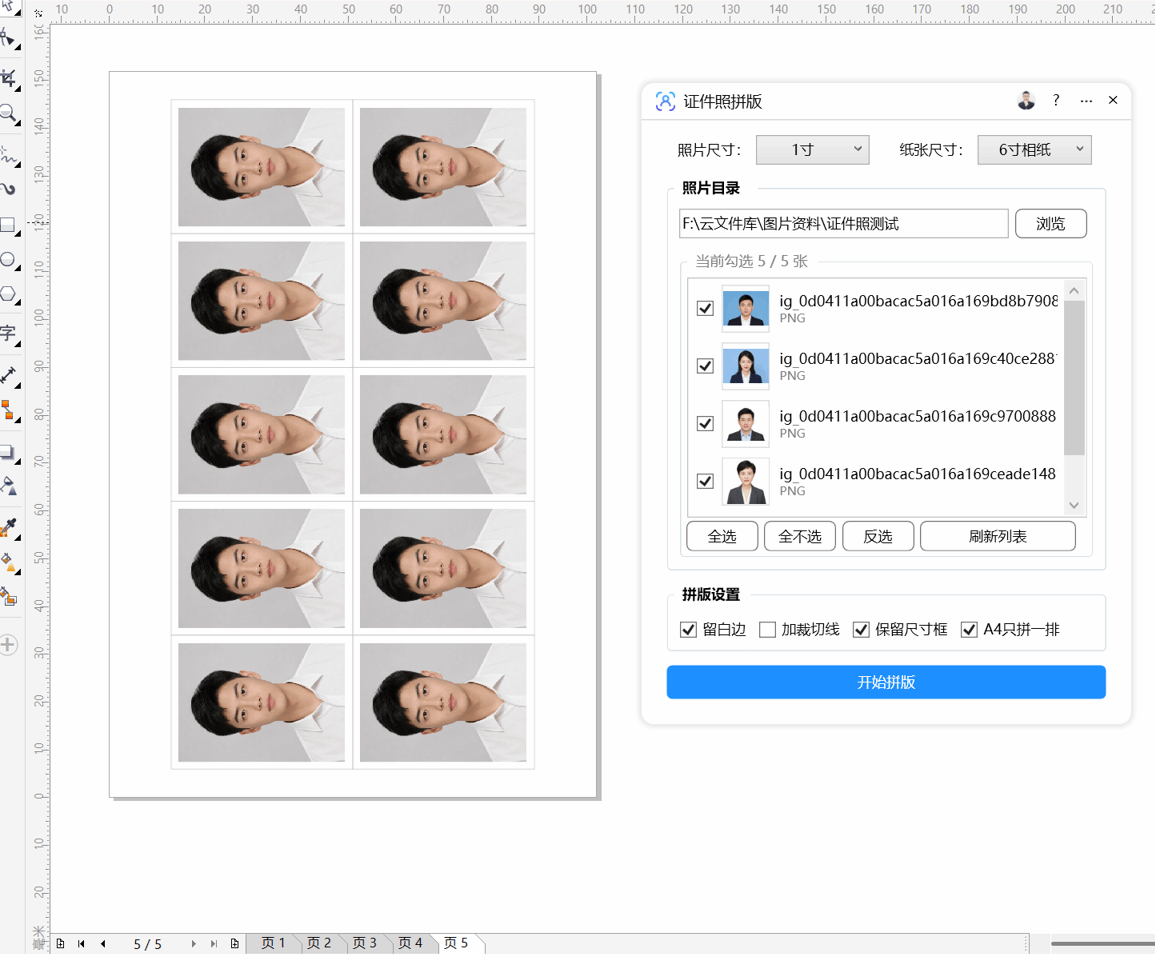Toggle the A4只拼一排 checkbox
This screenshot has width=1155, height=954.
969,629
